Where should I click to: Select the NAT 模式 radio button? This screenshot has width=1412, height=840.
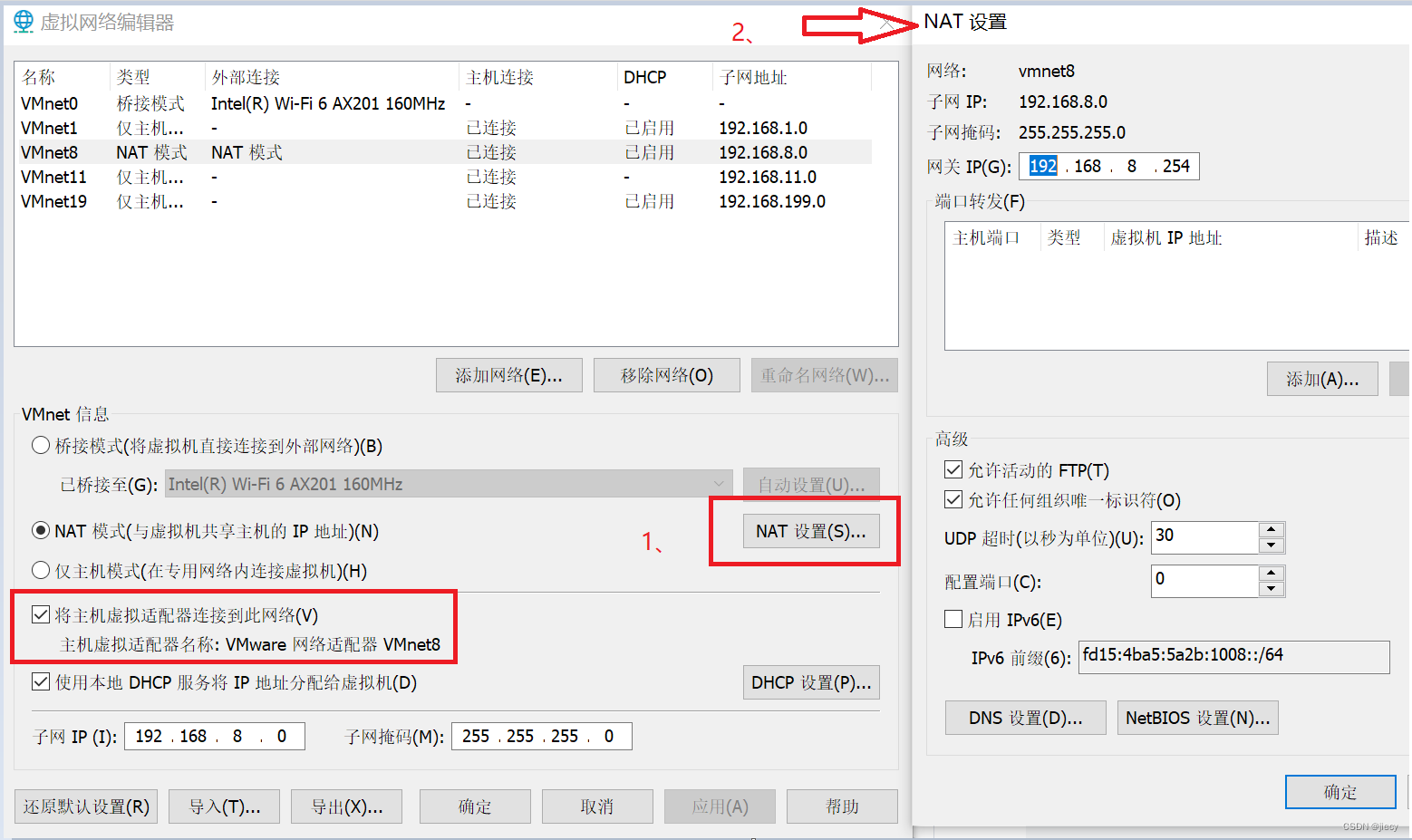pos(40,530)
